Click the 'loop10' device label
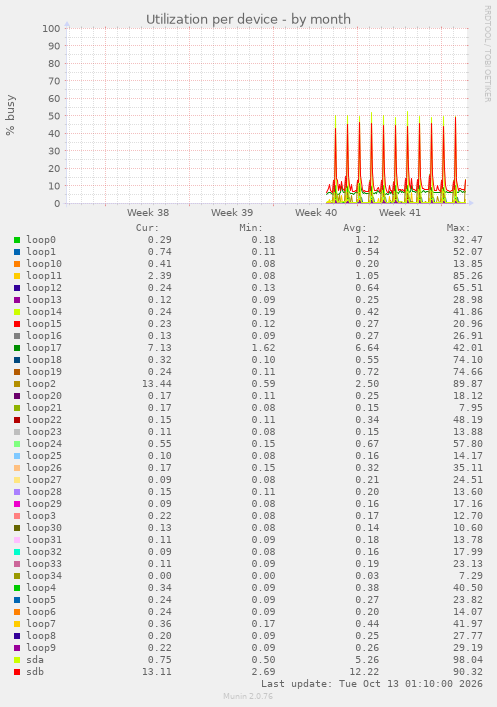Image resolution: width=497 pixels, height=707 pixels. pos(44,264)
